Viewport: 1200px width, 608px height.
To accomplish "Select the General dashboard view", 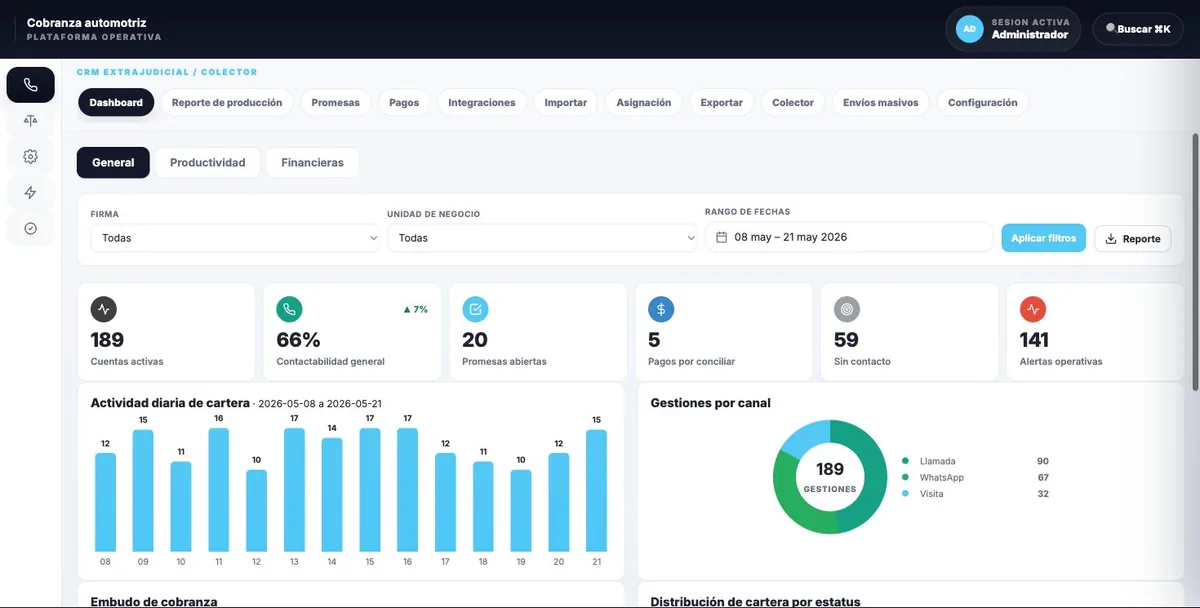I will [x=113, y=162].
